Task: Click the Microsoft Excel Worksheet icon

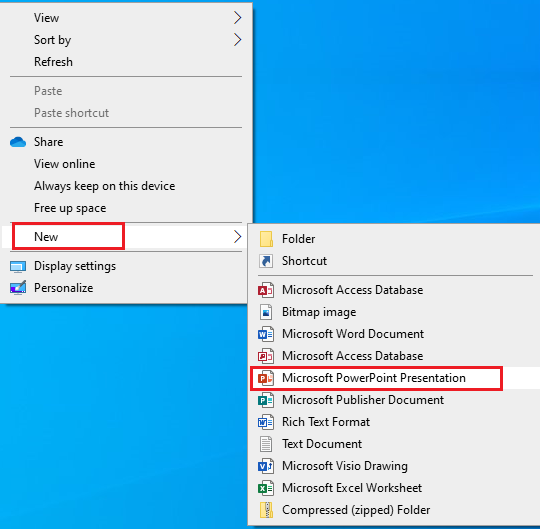Action: pyautogui.click(x=266, y=488)
